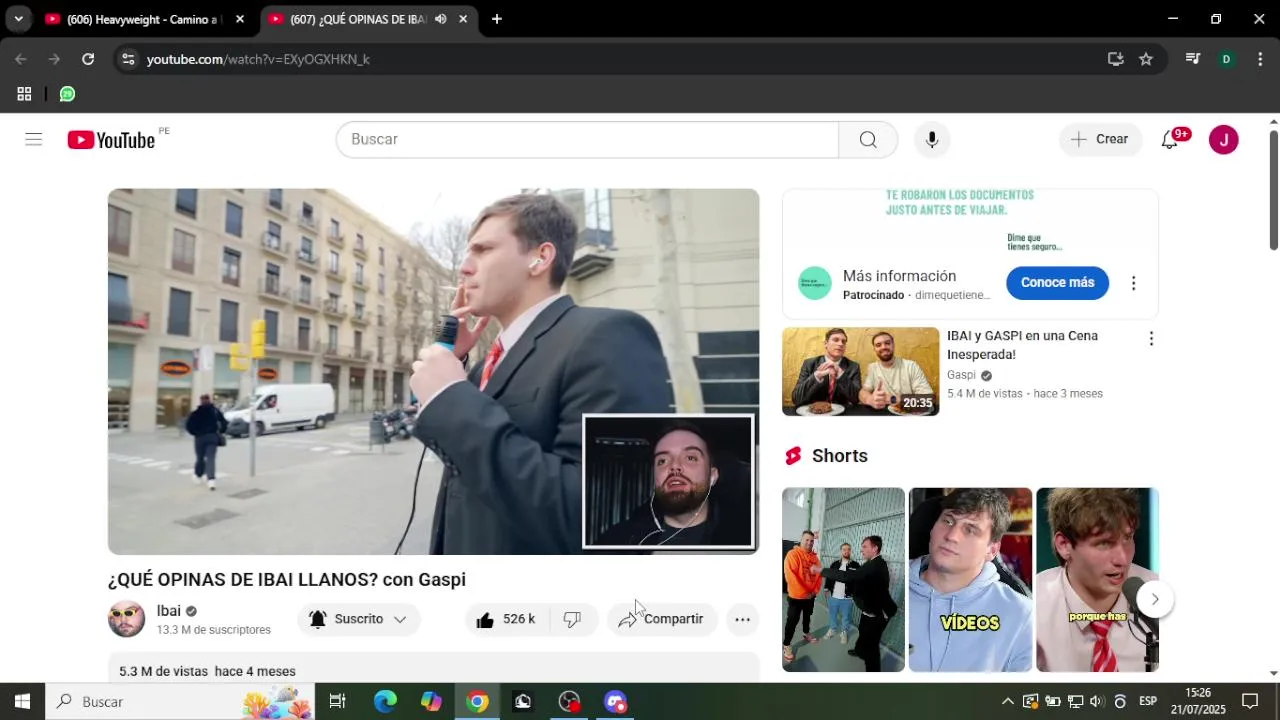The height and width of the screenshot is (720, 1280).
Task: Open volume control in system tray
Action: tap(1097, 702)
